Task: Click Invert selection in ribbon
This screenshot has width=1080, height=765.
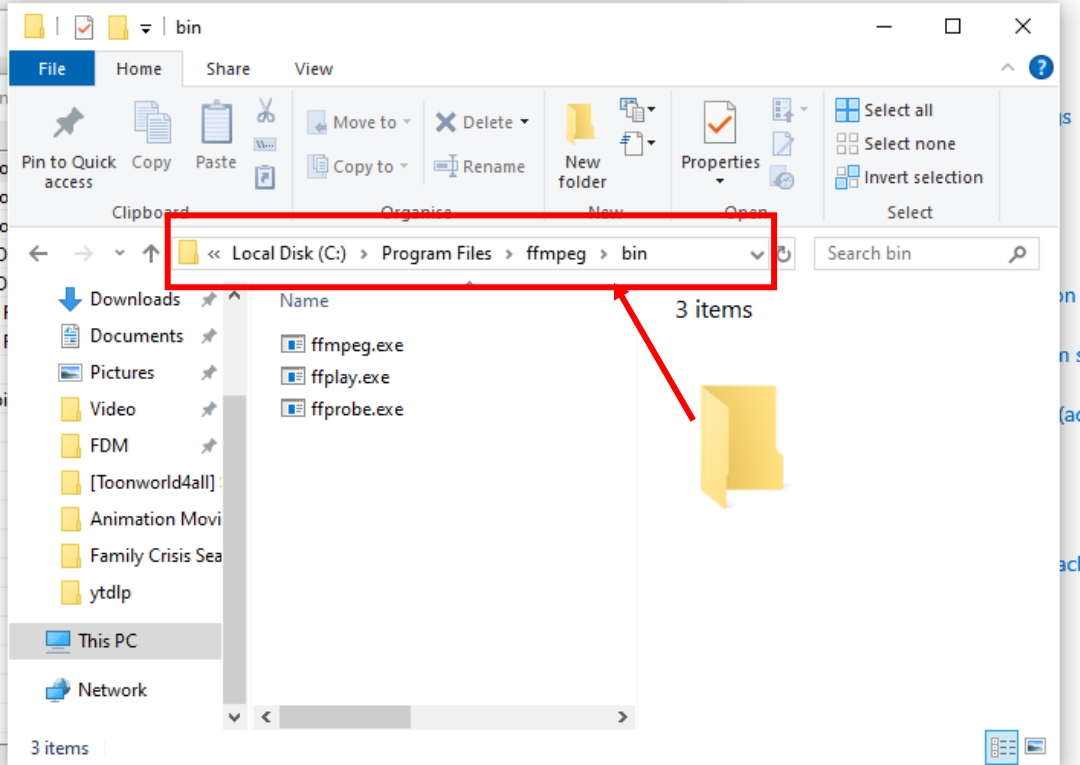Action: coord(910,178)
